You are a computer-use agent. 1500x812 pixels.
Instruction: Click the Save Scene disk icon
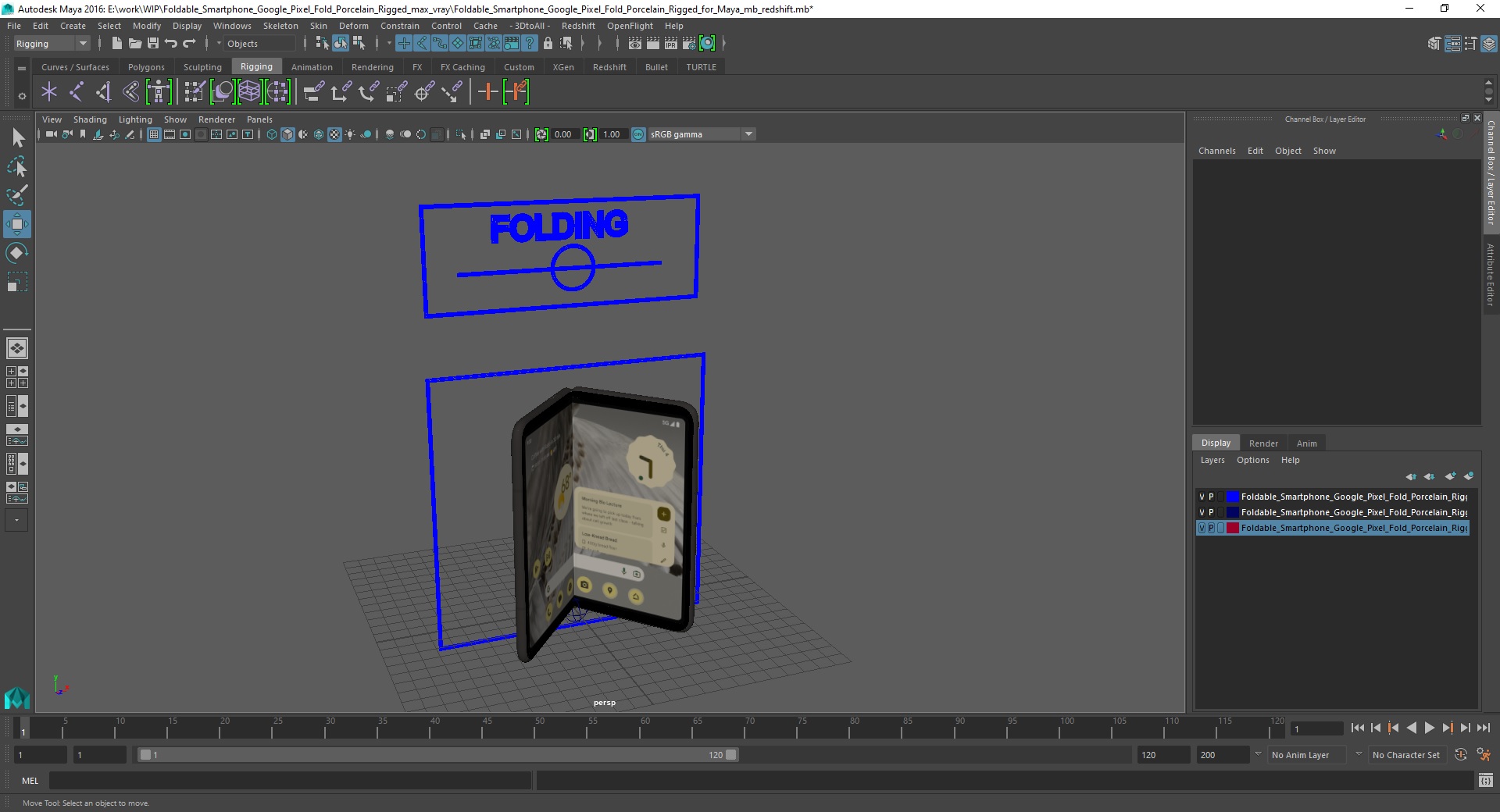coord(153,44)
